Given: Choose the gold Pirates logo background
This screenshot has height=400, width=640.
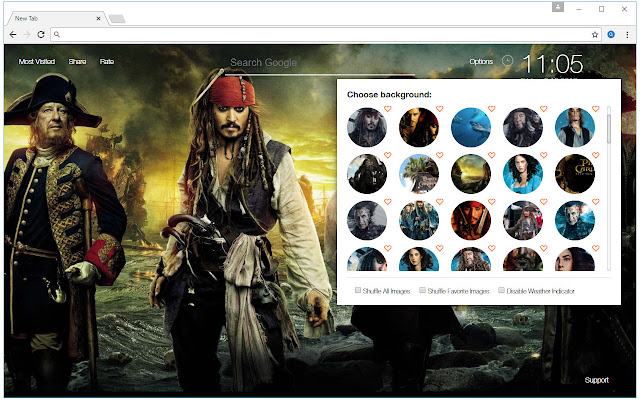Looking at the screenshot, I should click(x=575, y=174).
